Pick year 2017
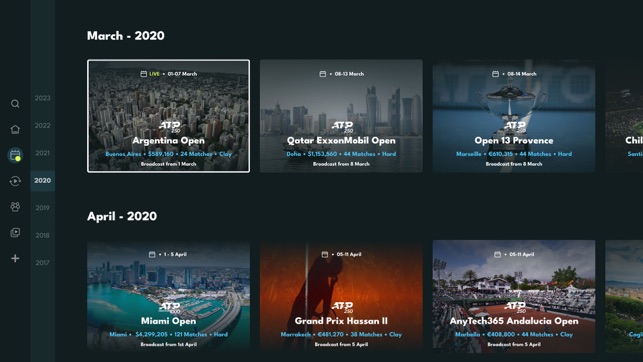Screen dimensions: 643x362 coord(43,263)
